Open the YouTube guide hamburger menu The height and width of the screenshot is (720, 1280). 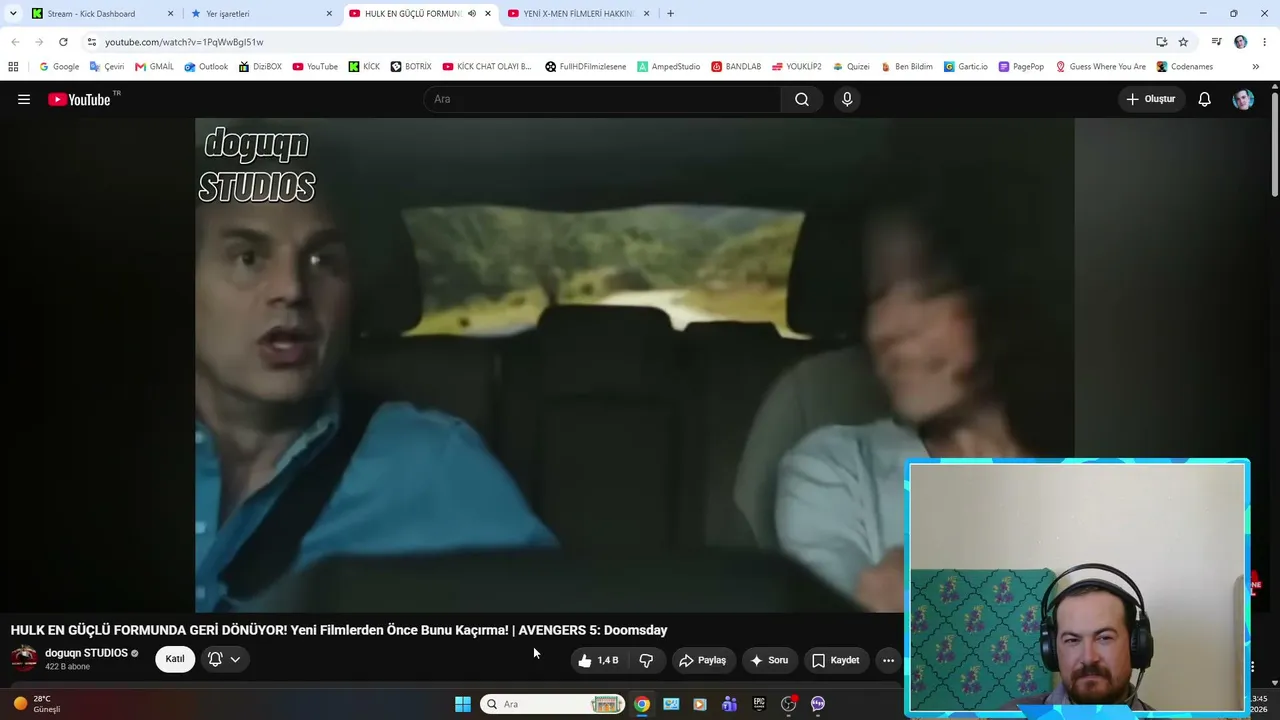(24, 99)
